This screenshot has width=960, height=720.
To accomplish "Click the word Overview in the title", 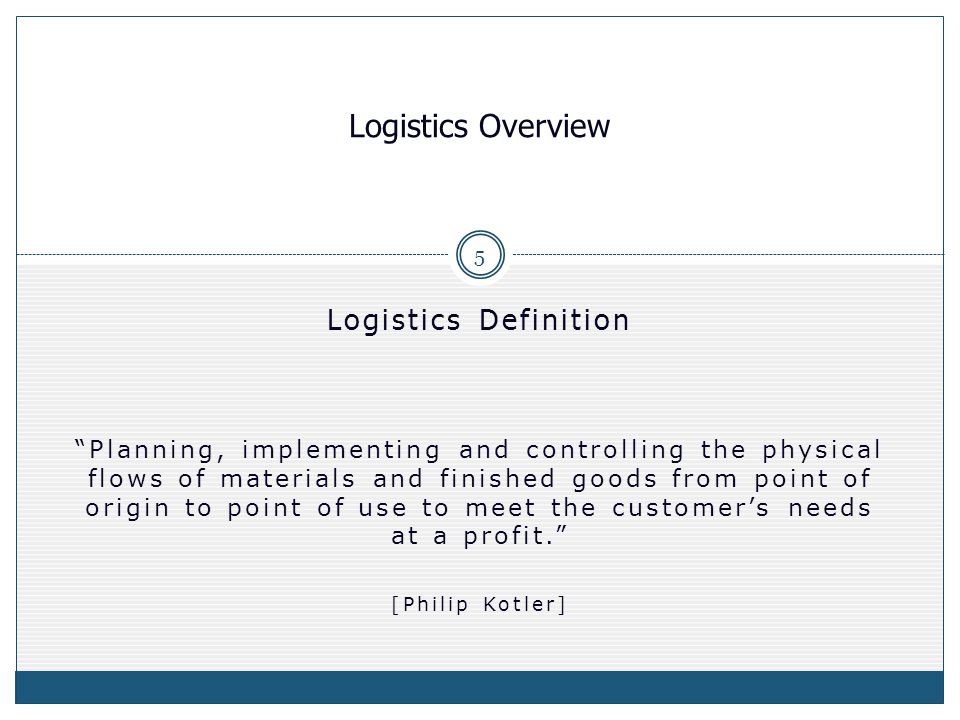I will tap(544, 127).
